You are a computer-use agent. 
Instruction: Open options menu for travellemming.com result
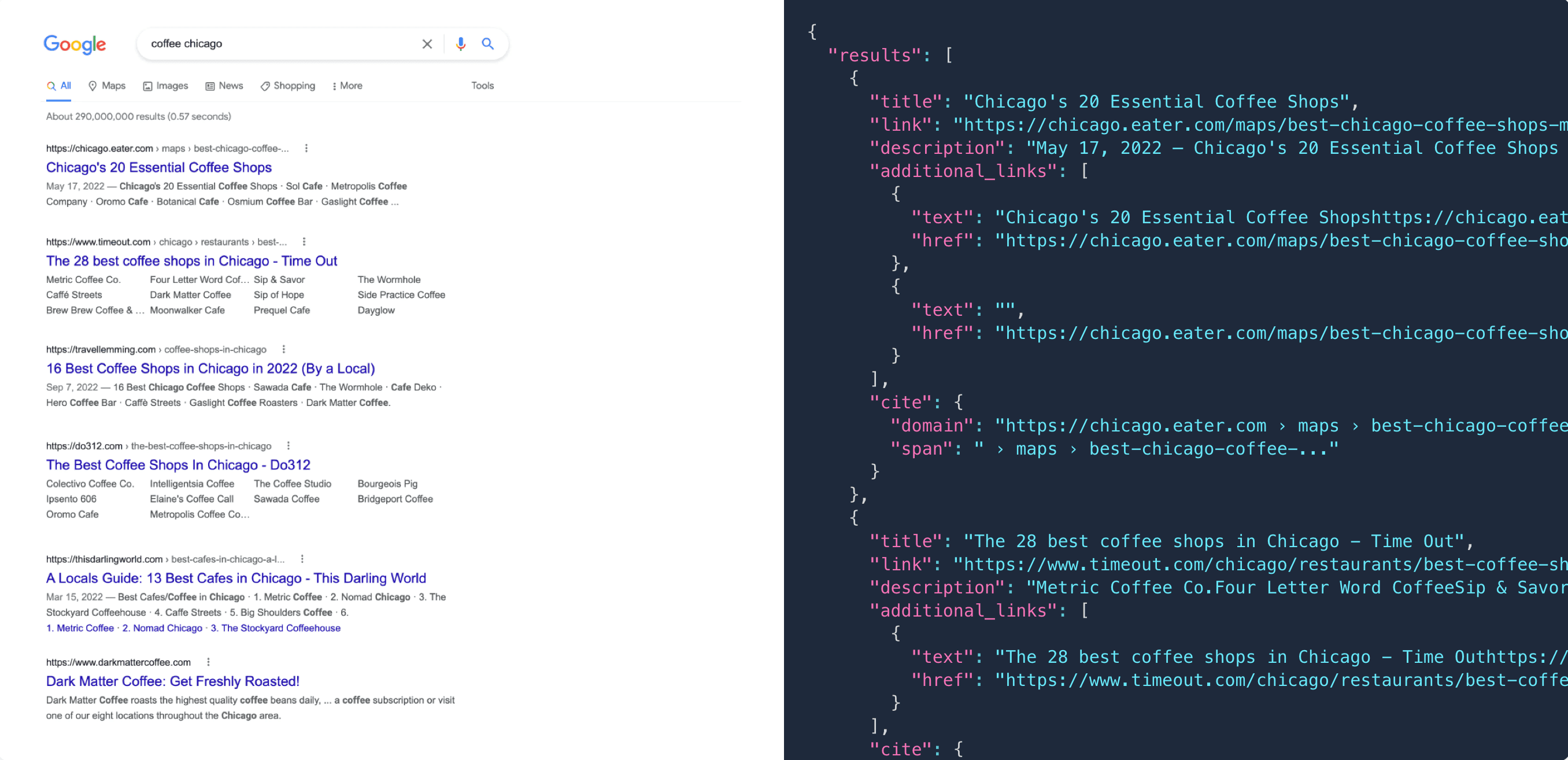[284, 349]
